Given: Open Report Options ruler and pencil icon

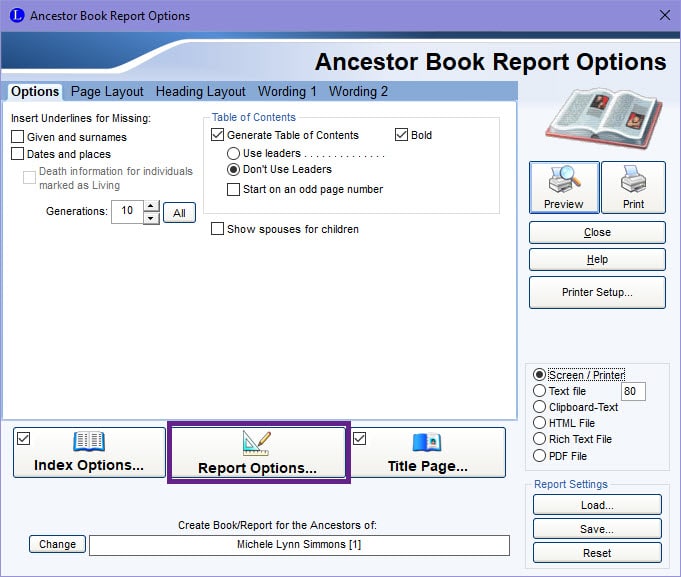Looking at the screenshot, I should (257, 442).
